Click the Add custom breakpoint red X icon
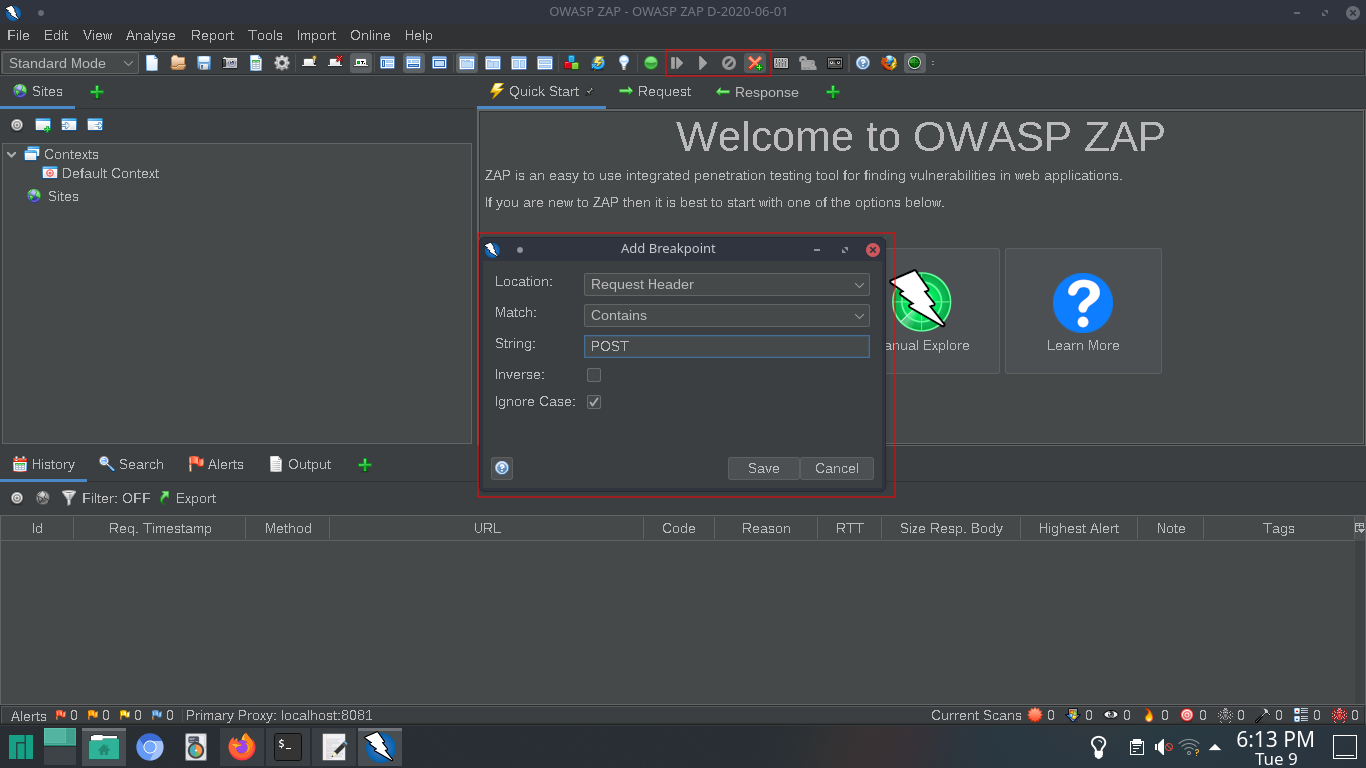 point(755,63)
